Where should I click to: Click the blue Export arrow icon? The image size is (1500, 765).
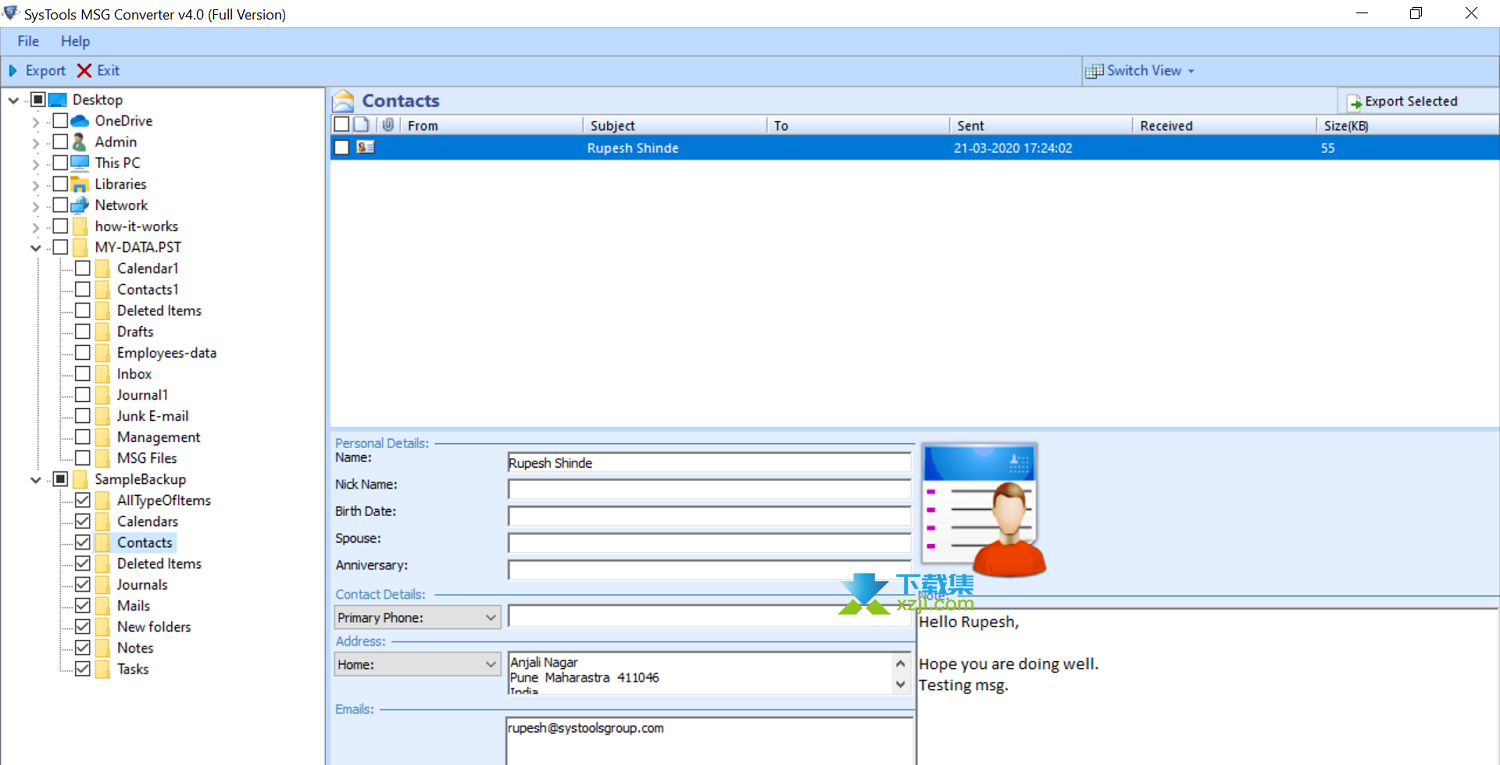point(13,70)
